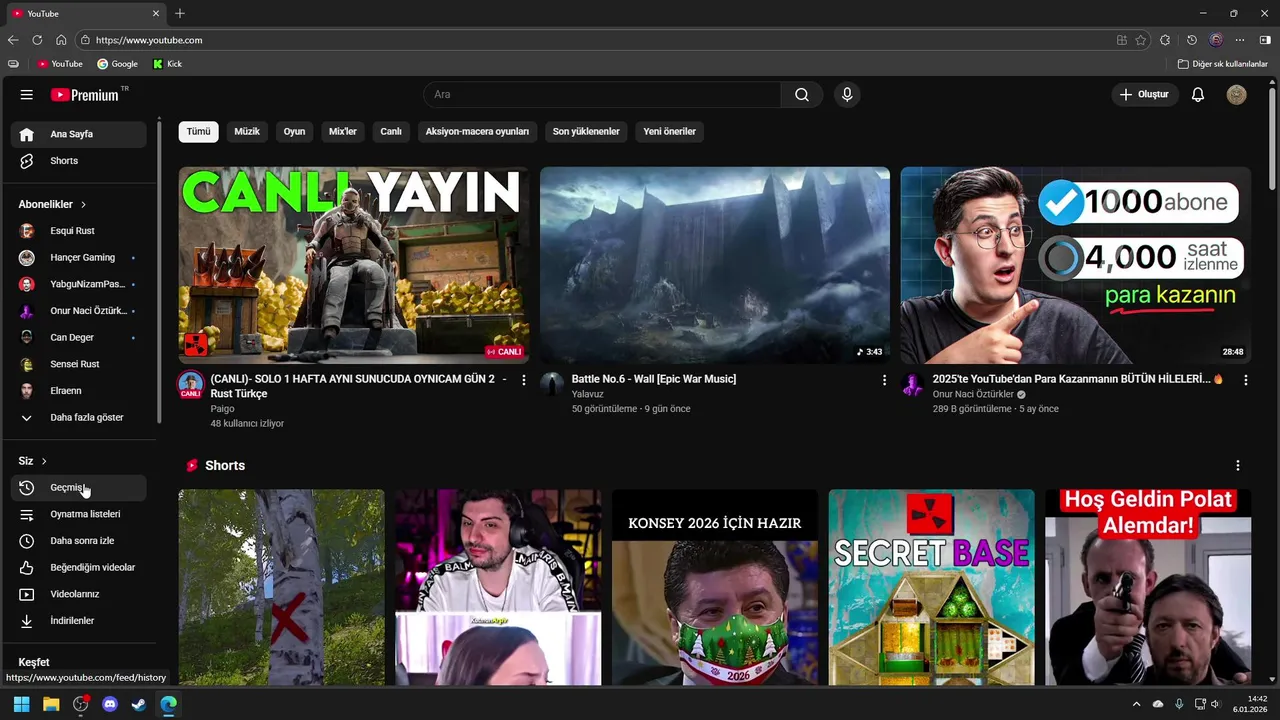Viewport: 1280px width, 720px height.
Task: Select the Tümü filter chip
Action: (199, 132)
